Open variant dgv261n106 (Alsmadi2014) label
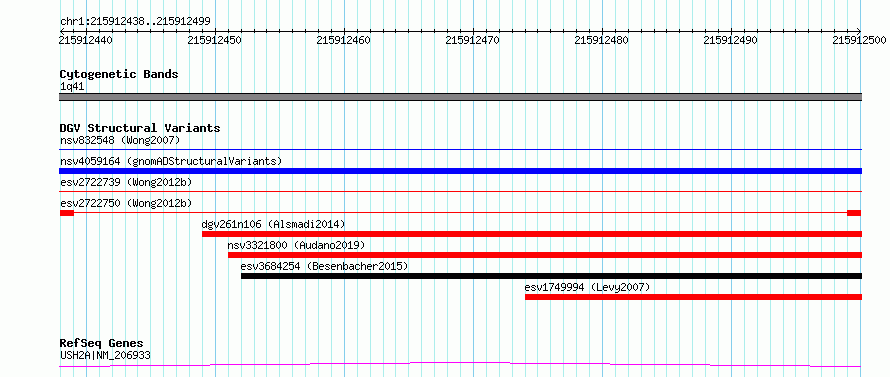 click(x=273, y=224)
